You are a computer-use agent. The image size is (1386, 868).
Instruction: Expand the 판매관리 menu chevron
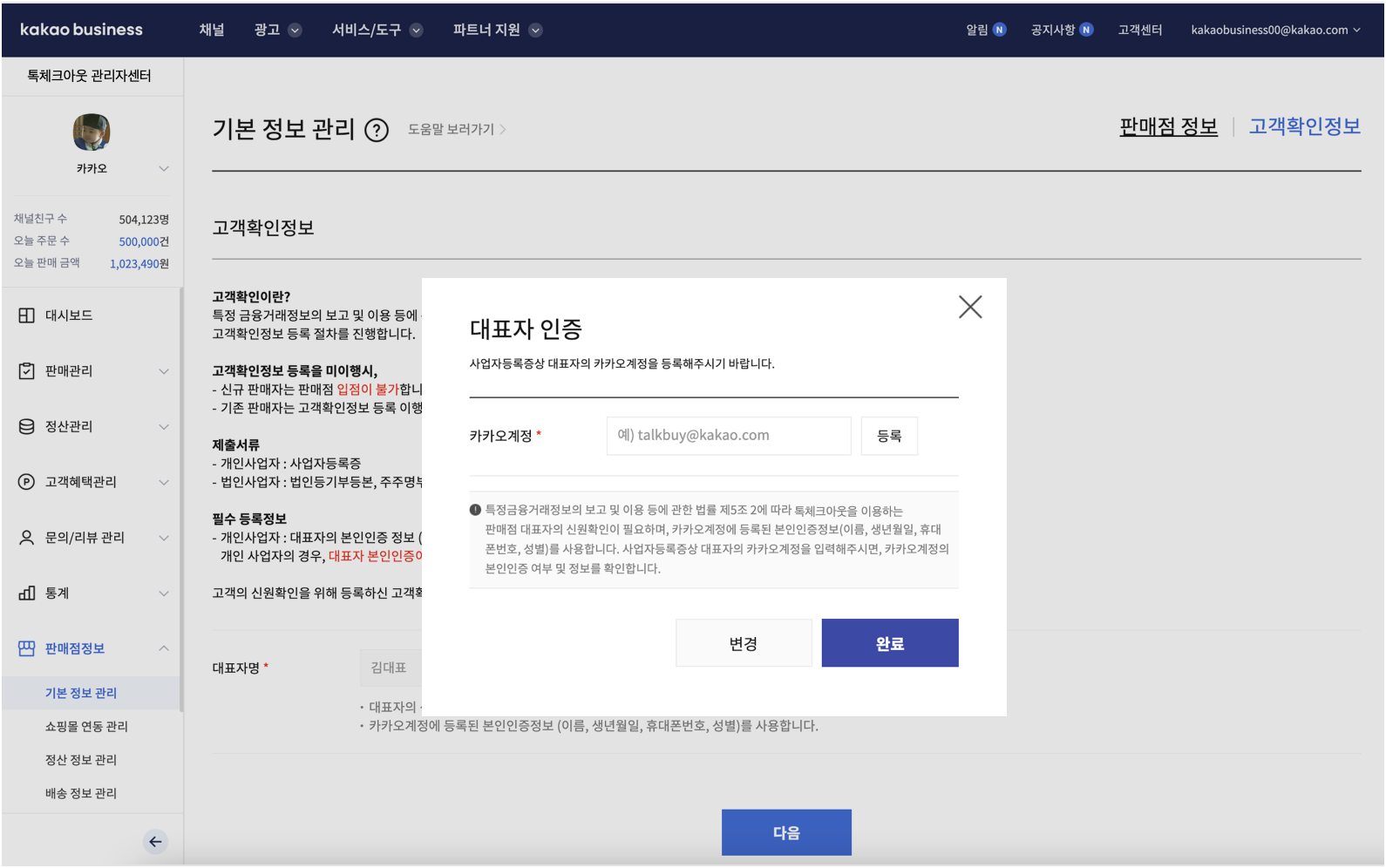(x=163, y=371)
